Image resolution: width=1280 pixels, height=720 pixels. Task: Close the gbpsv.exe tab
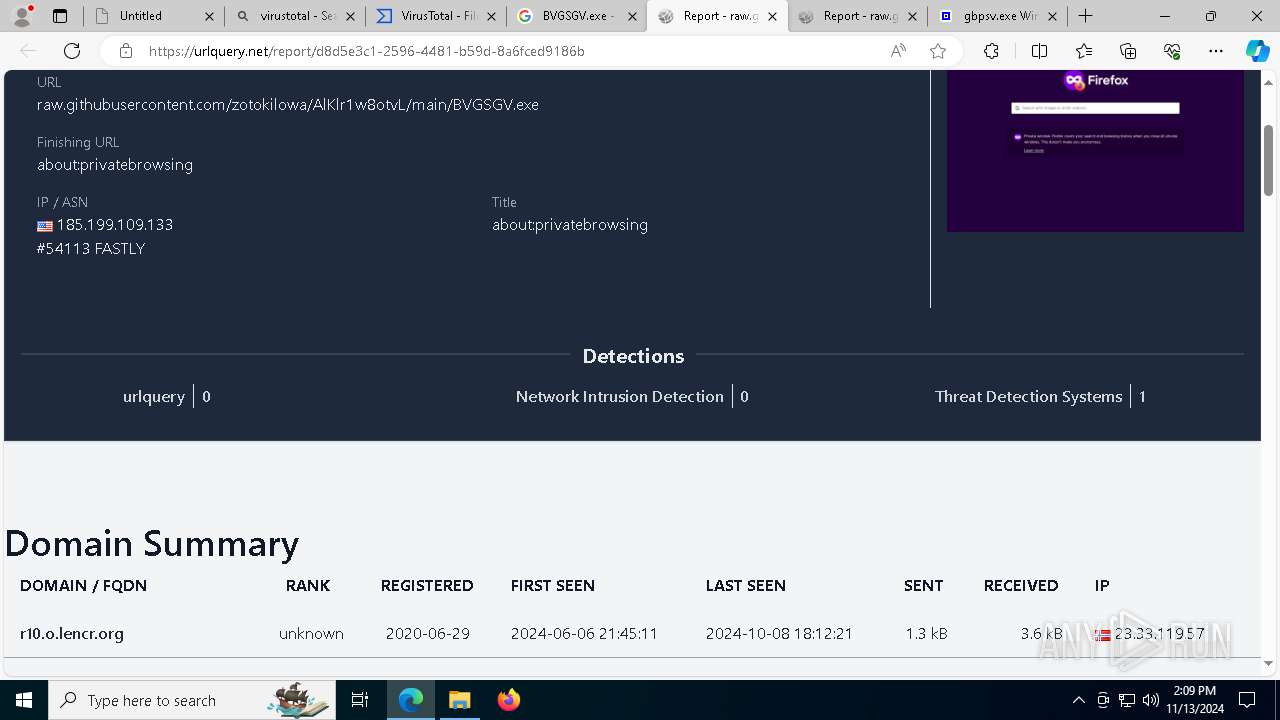coord(1052,16)
